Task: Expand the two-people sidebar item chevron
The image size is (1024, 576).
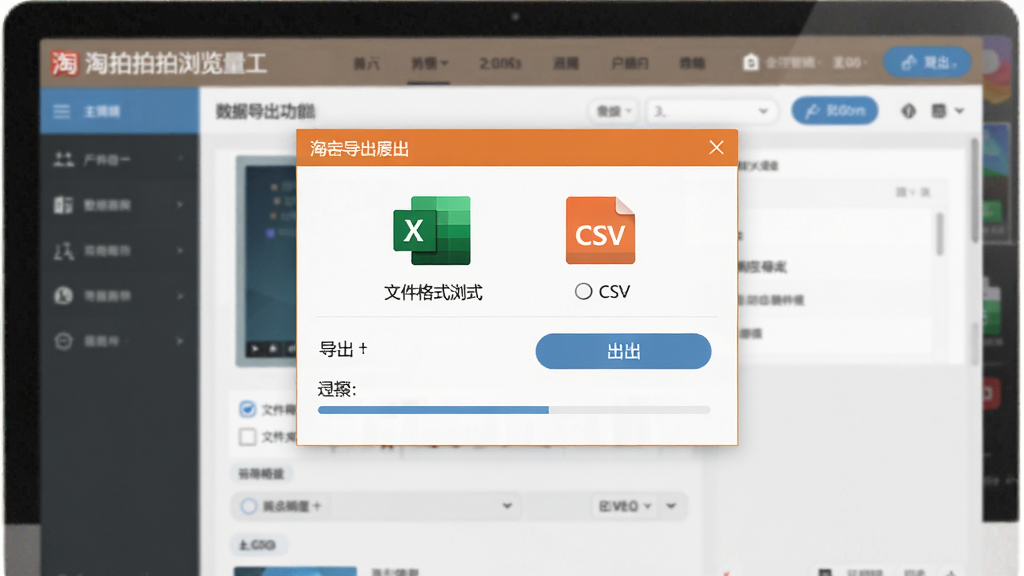Action: point(180,159)
